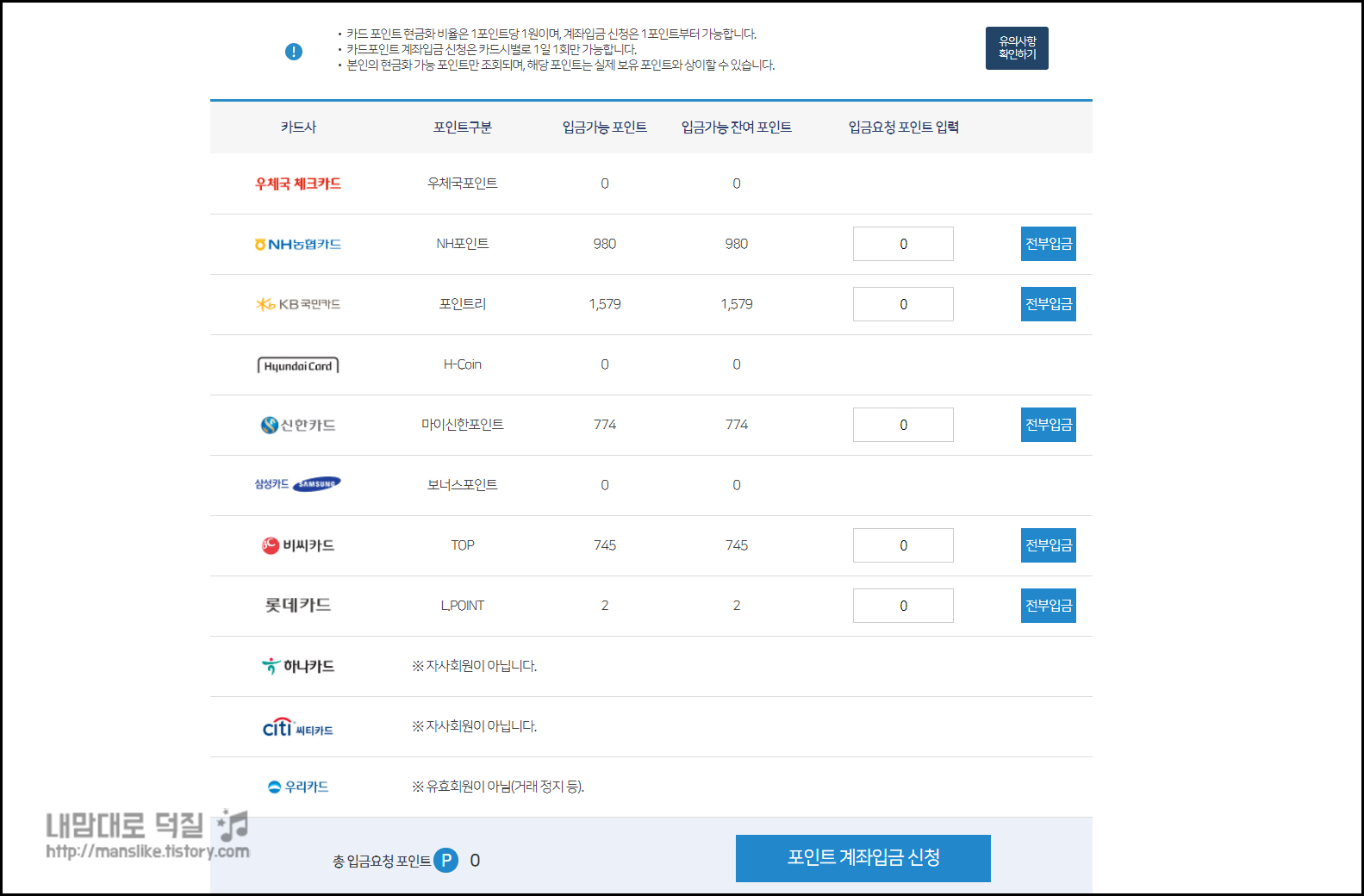1364x896 pixels.
Task: Click the 비씨카드 logo
Action: click(298, 545)
